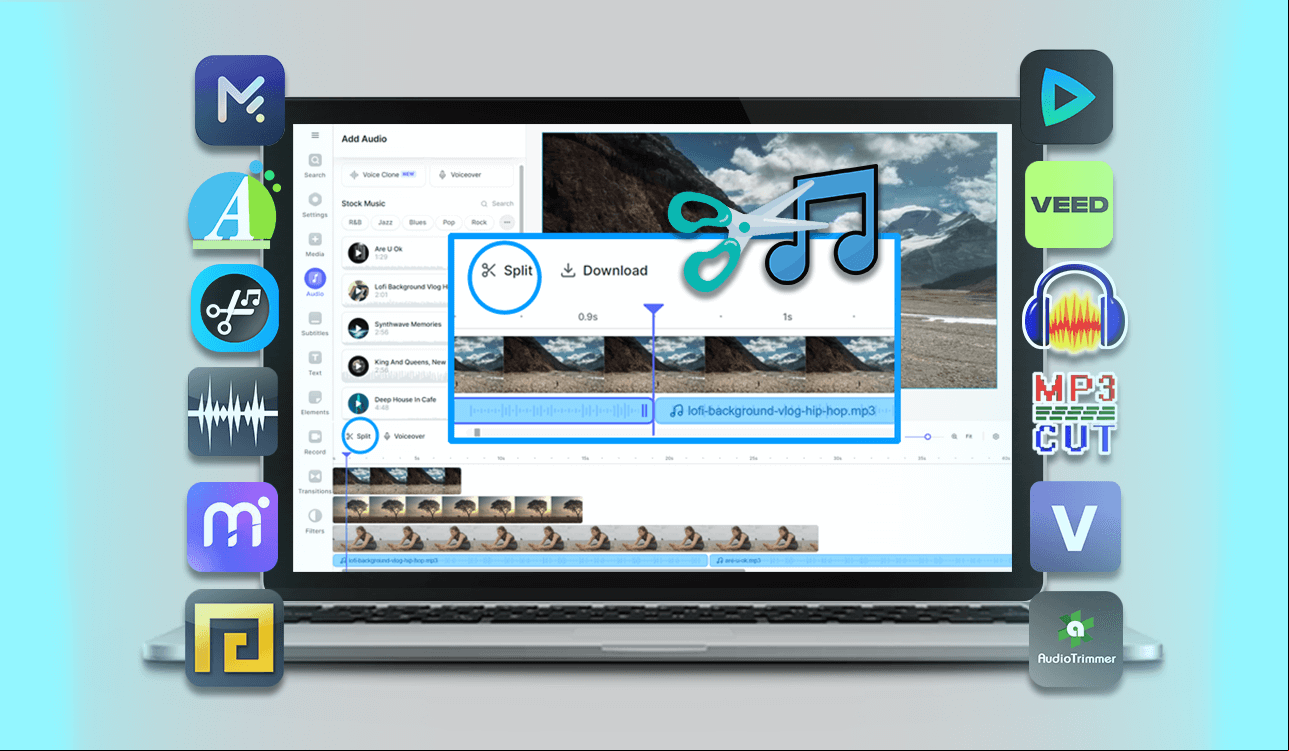This screenshot has width=1289, height=751.
Task: Click the small Split button beside Voiceover
Action: coord(360,436)
